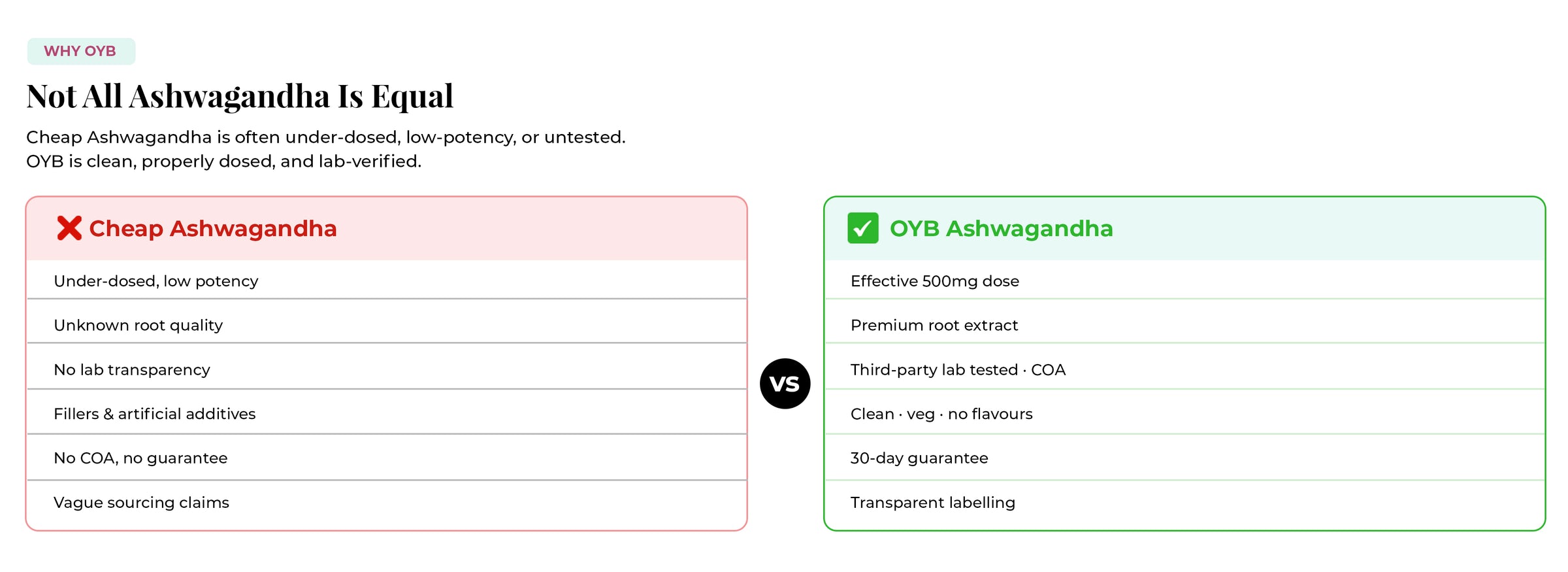The width and height of the screenshot is (1568, 572).
Task: Select the 30-day guarantee row
Action: point(1184,457)
